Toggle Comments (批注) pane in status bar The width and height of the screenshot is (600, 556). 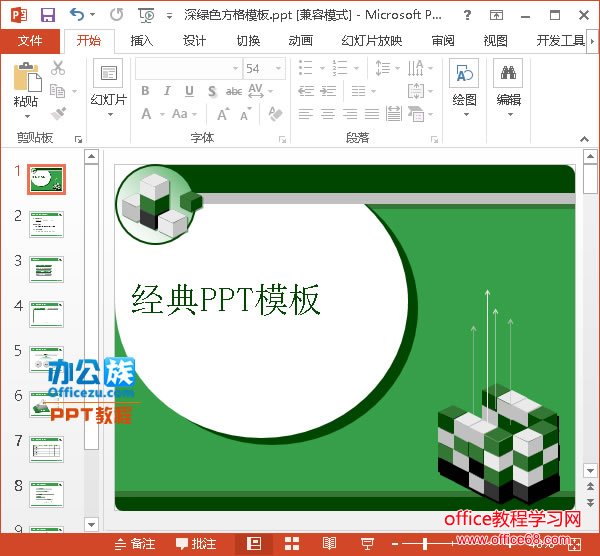[x=196, y=543]
